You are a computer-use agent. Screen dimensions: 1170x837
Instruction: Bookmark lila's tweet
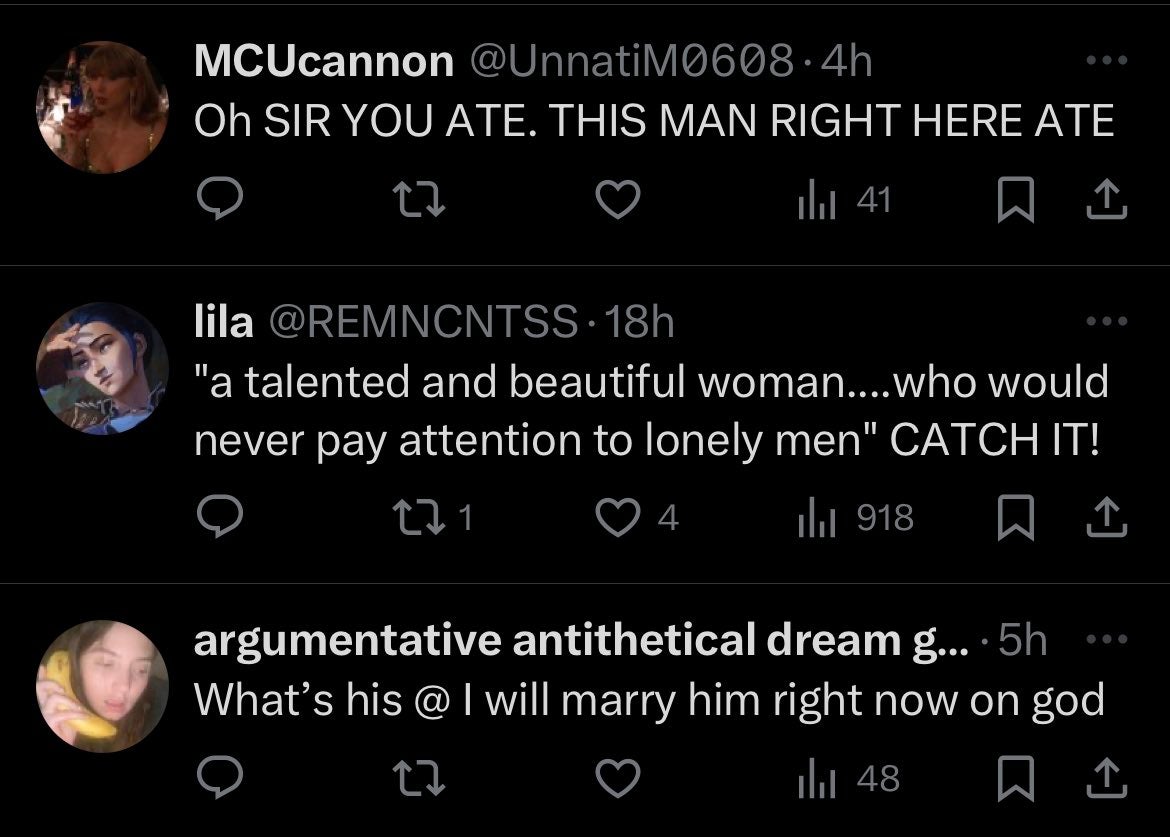click(x=1013, y=518)
